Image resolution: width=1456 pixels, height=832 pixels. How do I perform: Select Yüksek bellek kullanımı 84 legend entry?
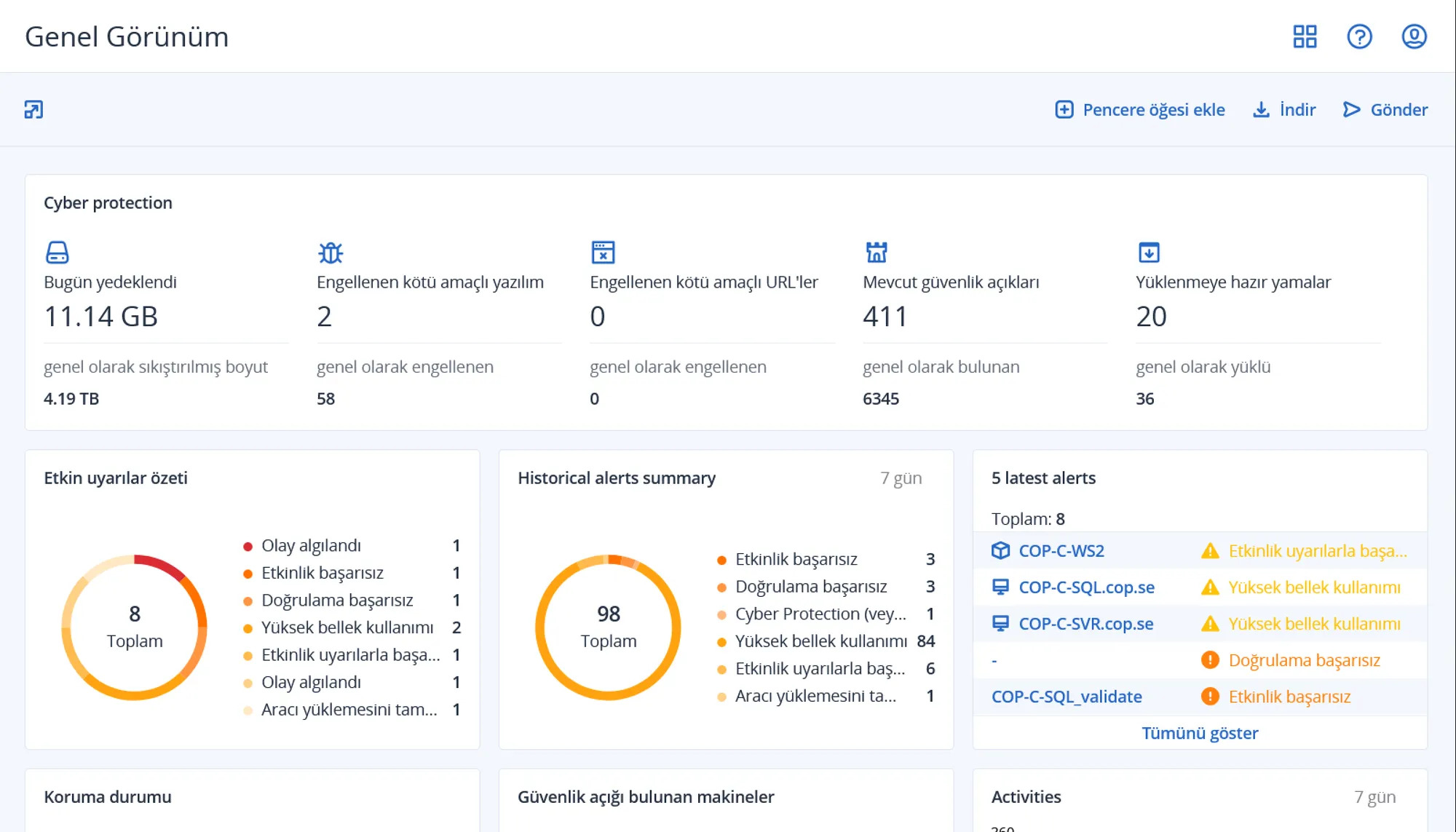[x=826, y=641]
